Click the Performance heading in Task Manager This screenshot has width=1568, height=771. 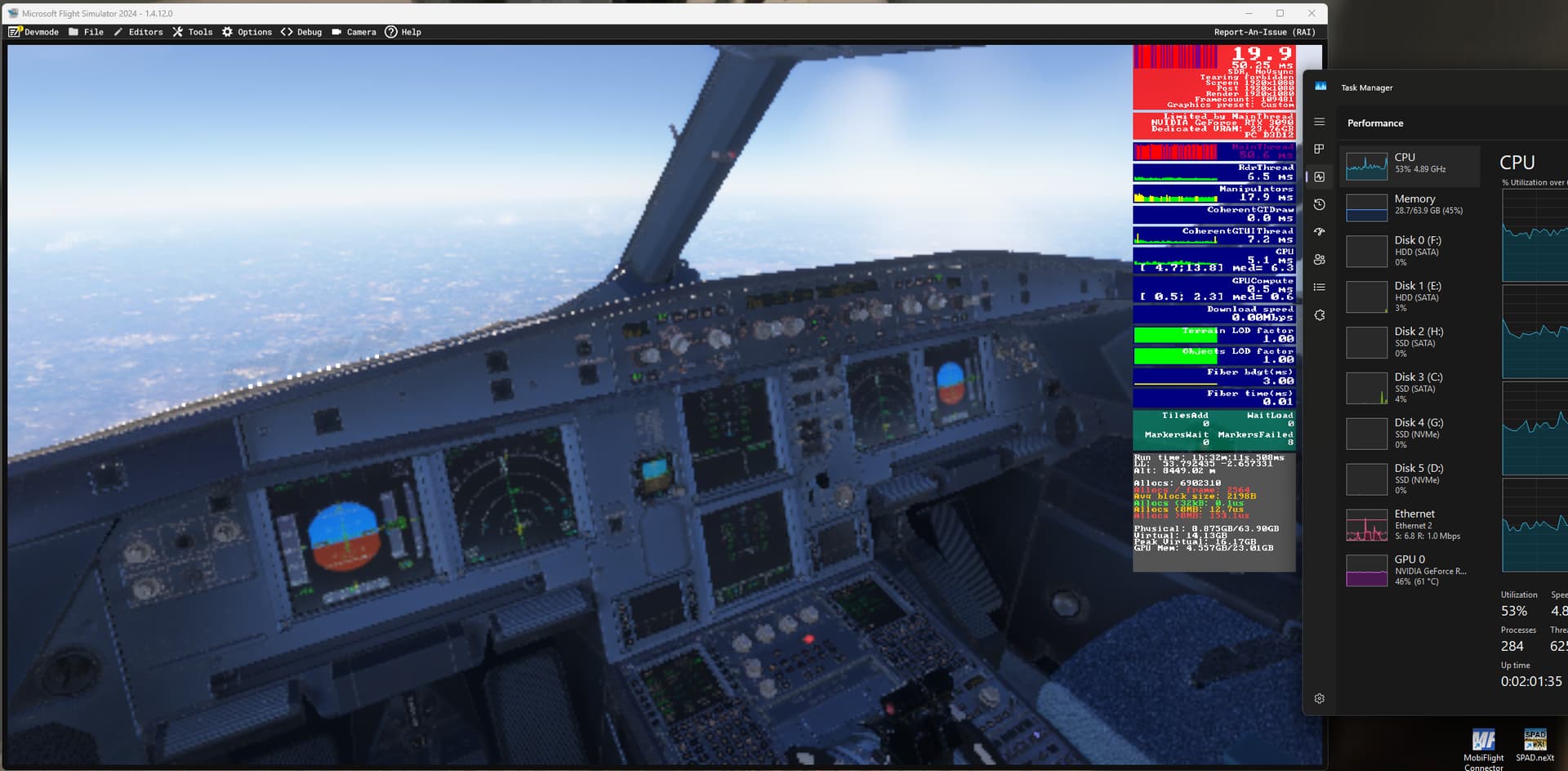tap(1375, 123)
